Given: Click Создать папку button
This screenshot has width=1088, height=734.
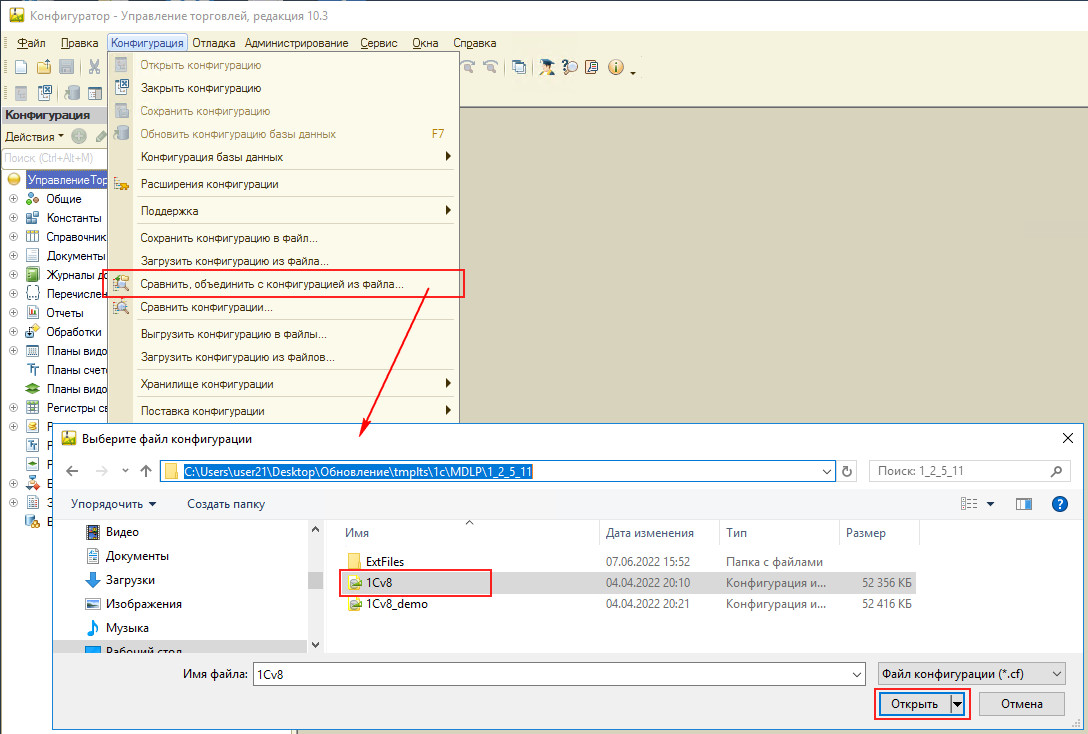Looking at the screenshot, I should click(x=226, y=504).
